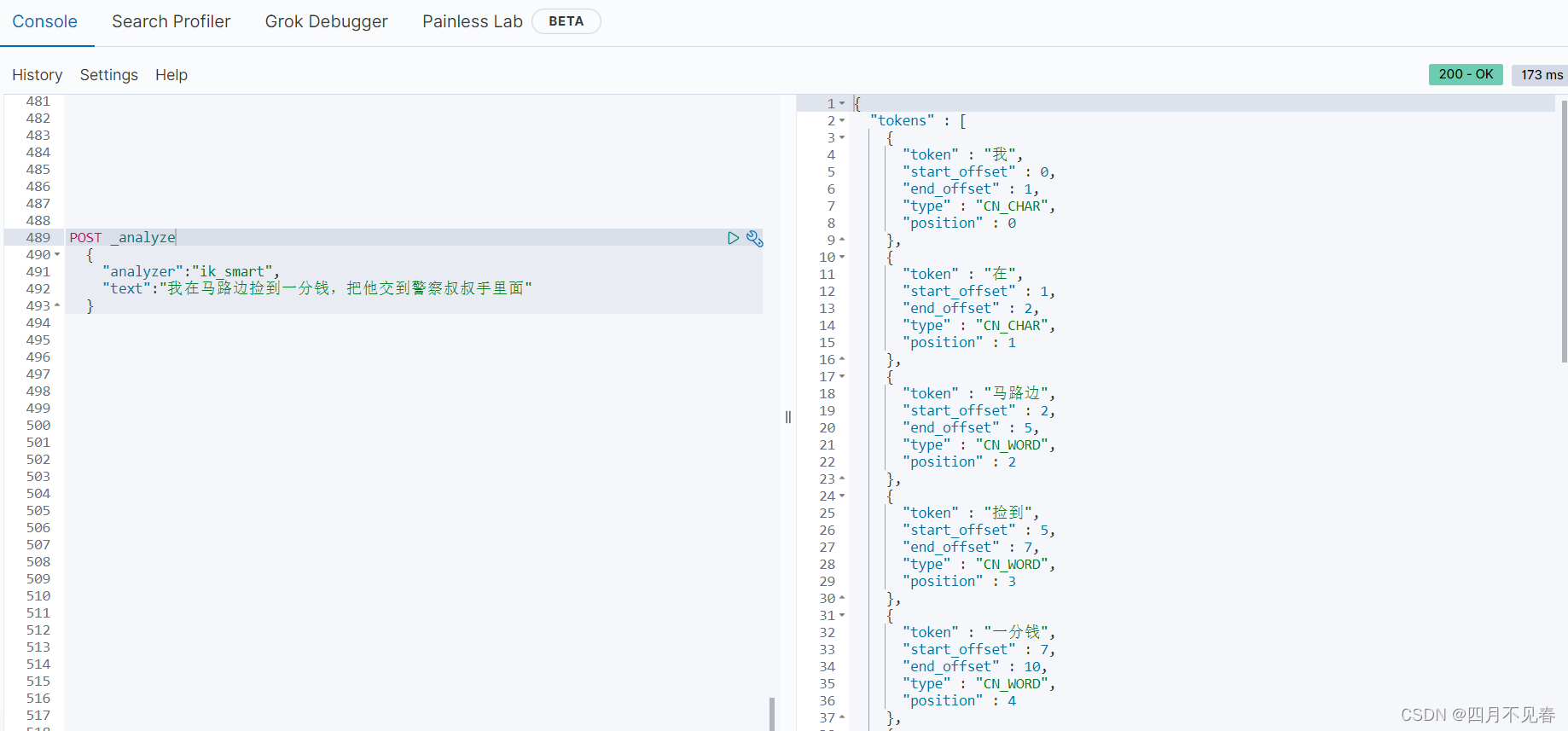Toggle the fold marker at output line 9

tap(842, 240)
